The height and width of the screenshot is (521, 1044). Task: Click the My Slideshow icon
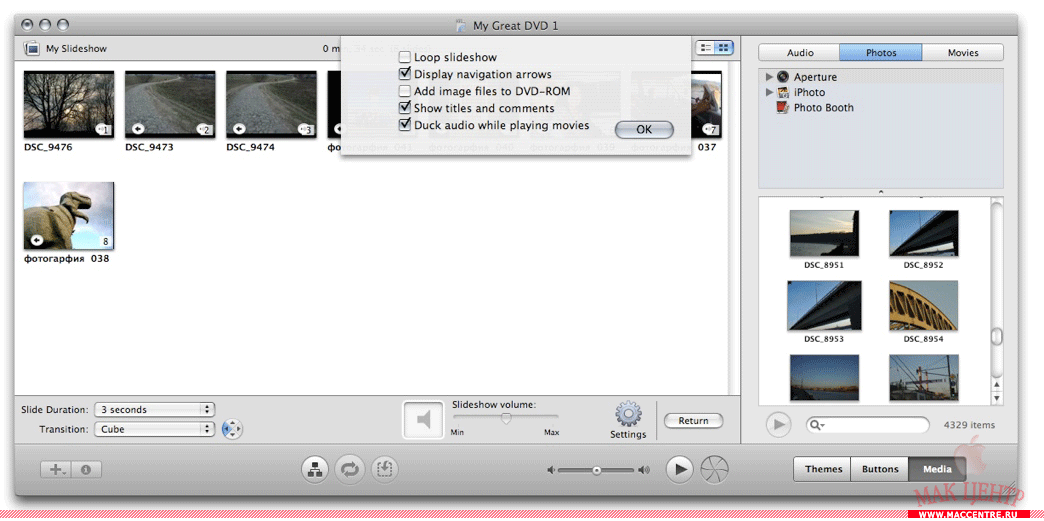[x=31, y=49]
